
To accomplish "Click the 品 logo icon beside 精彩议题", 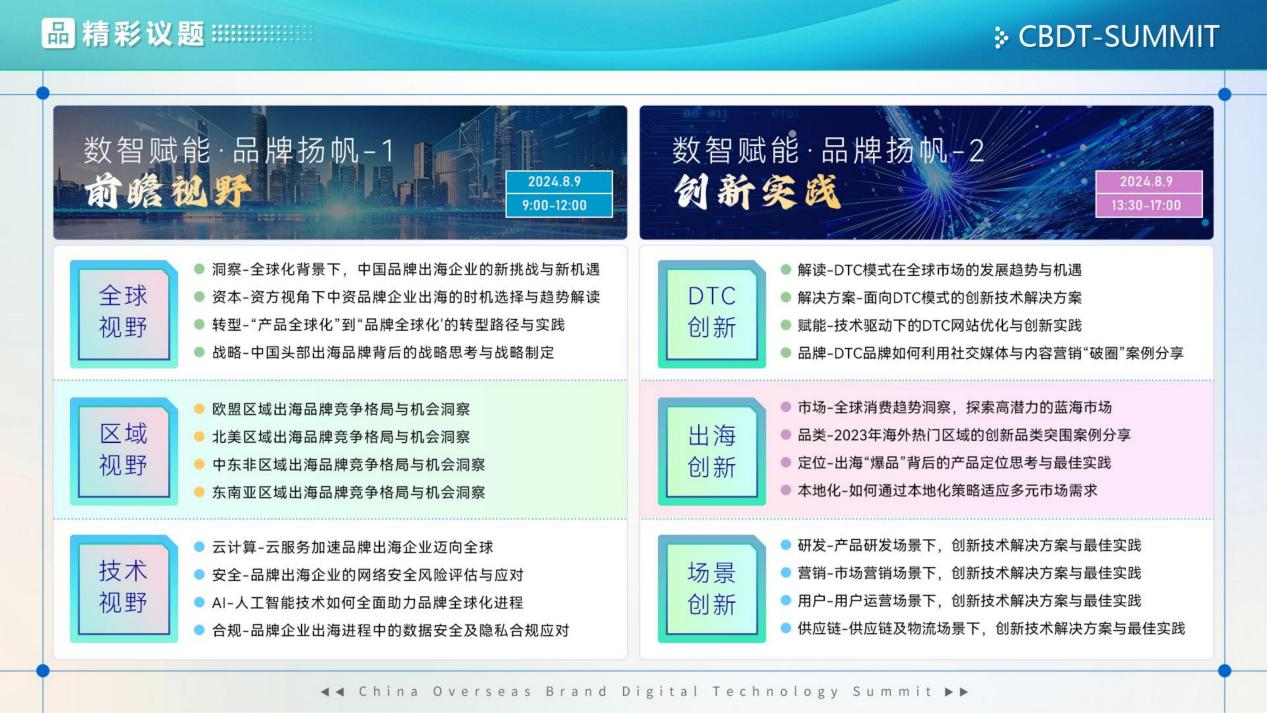I will [x=59, y=33].
